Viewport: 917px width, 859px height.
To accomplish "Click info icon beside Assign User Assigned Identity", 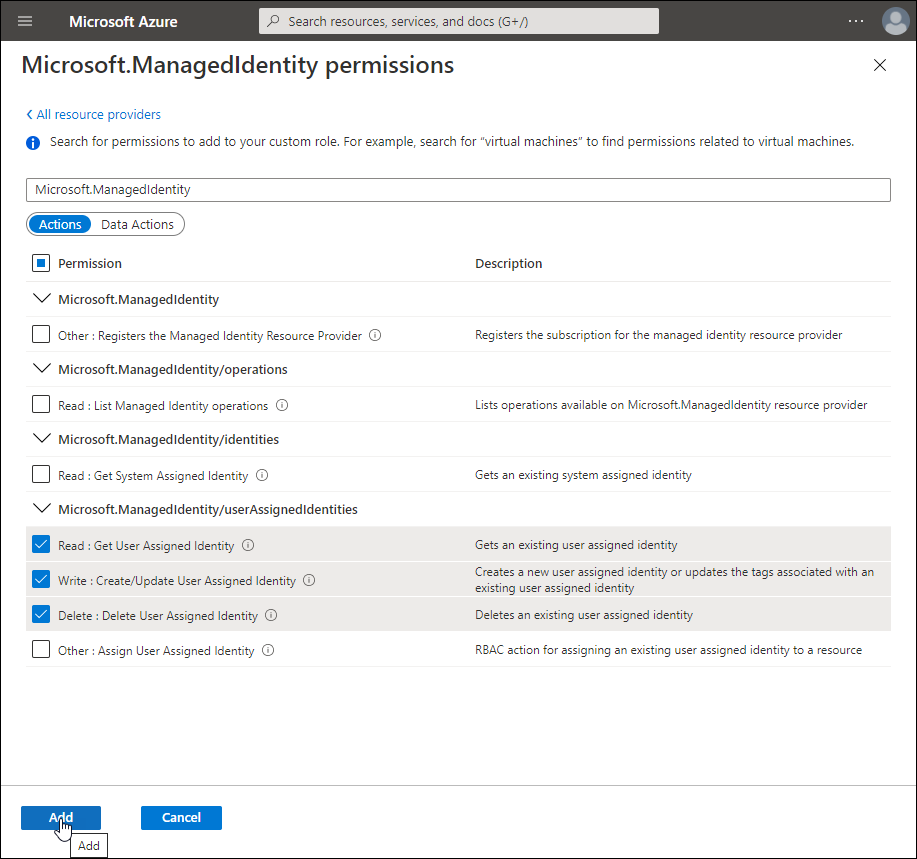I will point(268,651).
